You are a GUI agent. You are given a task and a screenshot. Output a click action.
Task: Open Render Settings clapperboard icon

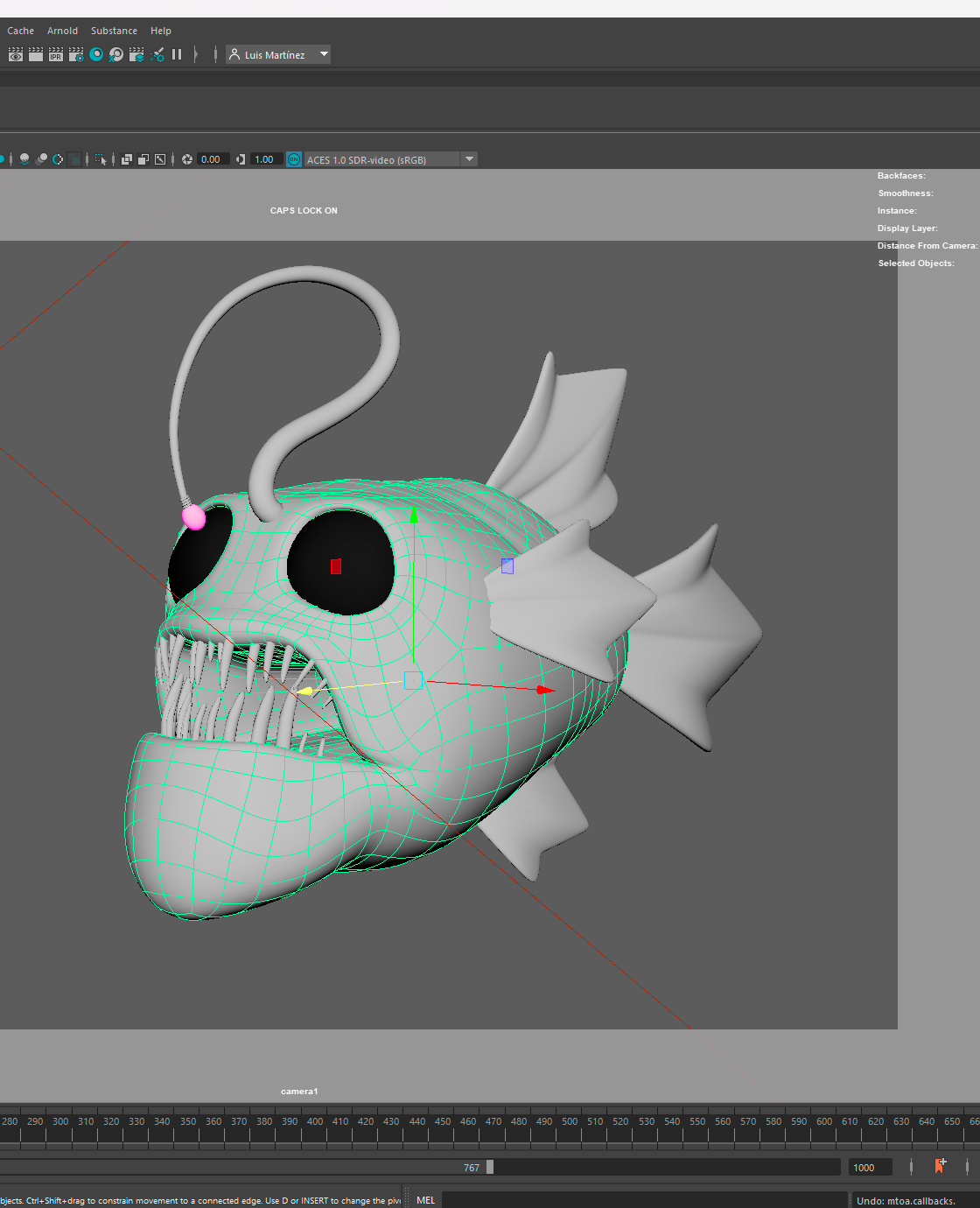(76, 54)
